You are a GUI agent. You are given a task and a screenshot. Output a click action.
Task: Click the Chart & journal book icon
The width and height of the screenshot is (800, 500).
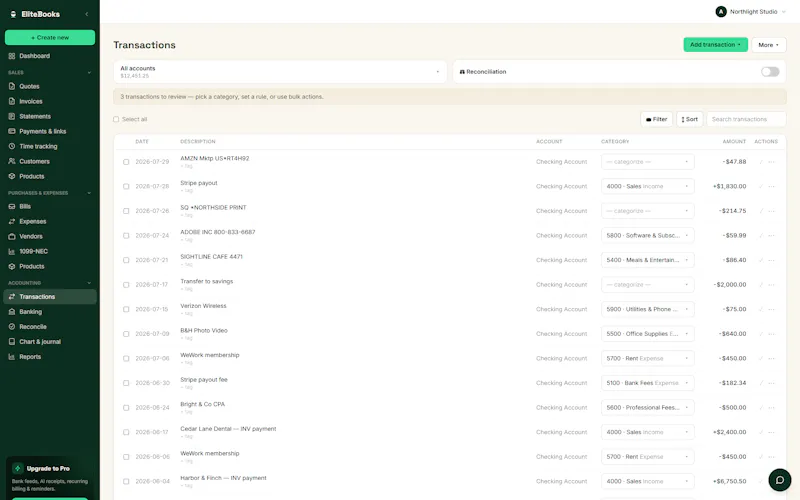point(12,342)
